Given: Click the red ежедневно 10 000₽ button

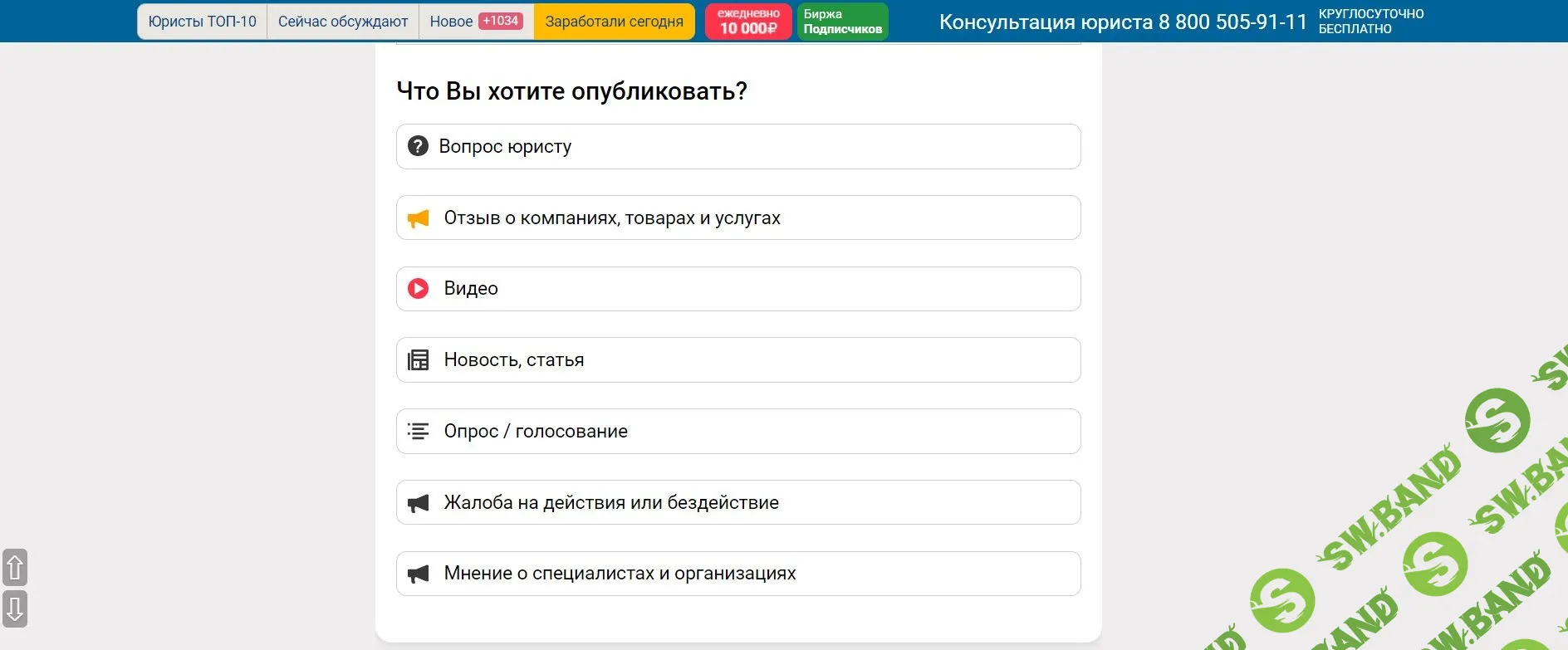Looking at the screenshot, I should [x=748, y=22].
